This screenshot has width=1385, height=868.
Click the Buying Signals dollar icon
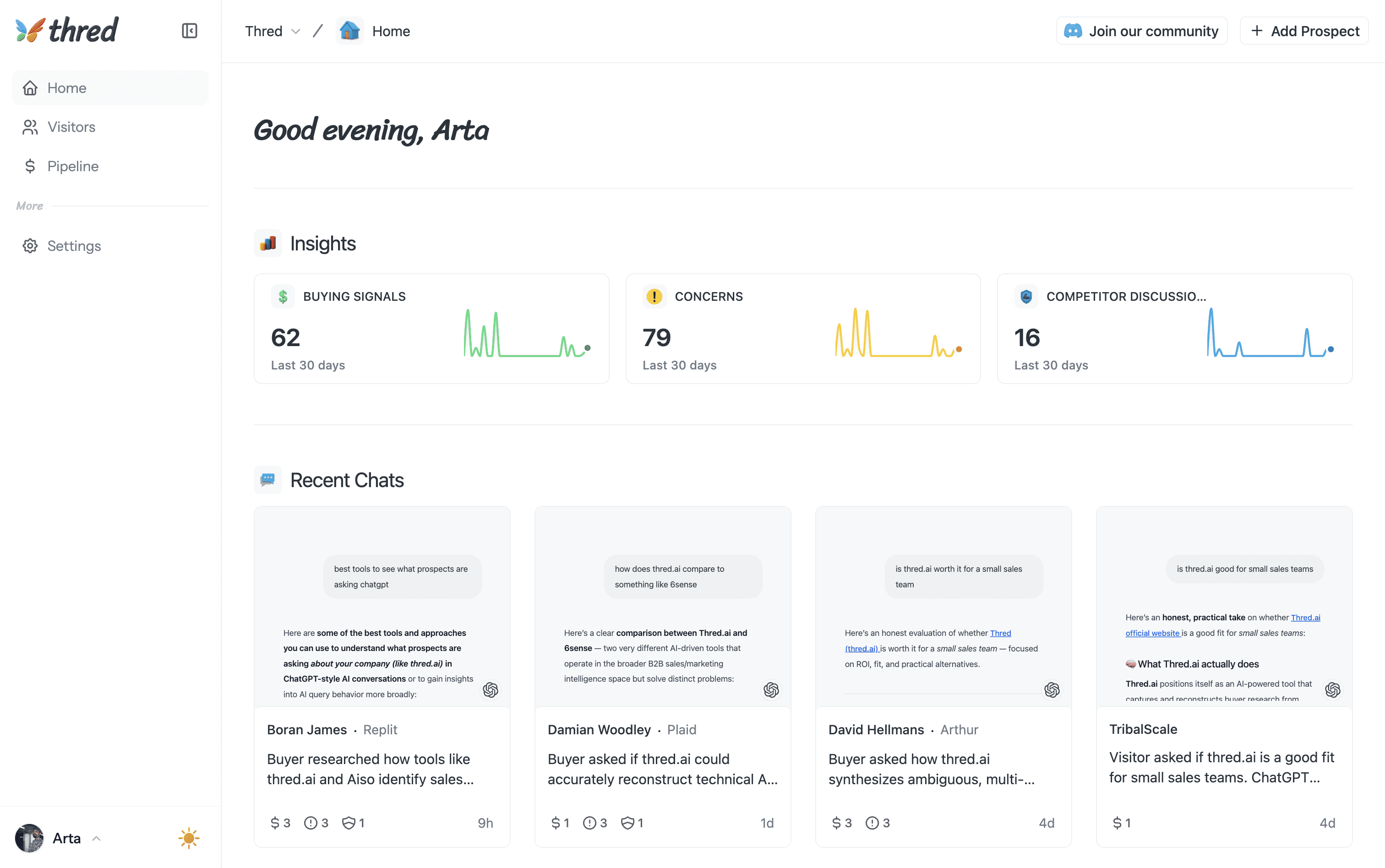[x=283, y=296]
